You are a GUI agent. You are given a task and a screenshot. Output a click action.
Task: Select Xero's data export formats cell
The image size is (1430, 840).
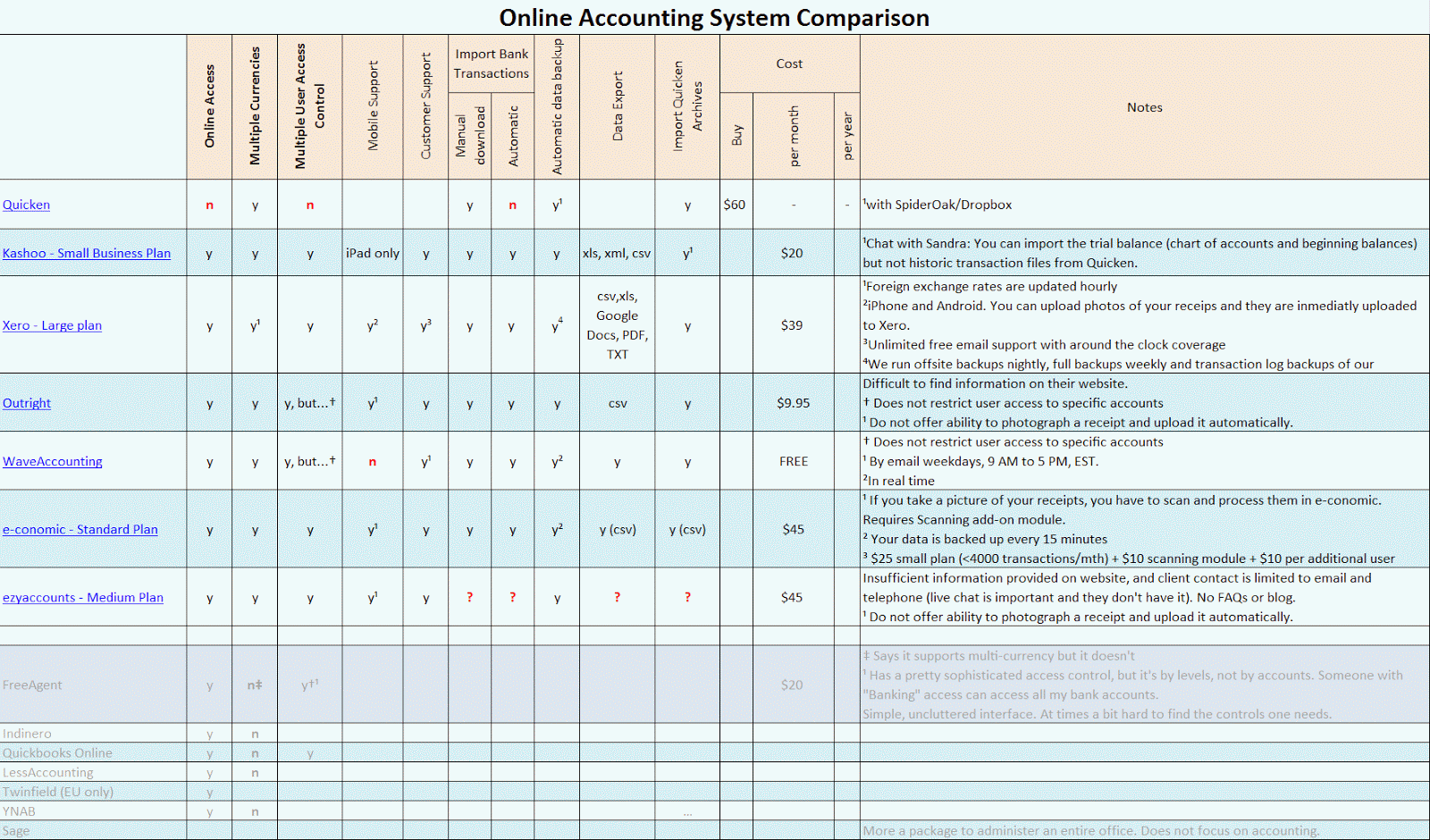coord(618,325)
